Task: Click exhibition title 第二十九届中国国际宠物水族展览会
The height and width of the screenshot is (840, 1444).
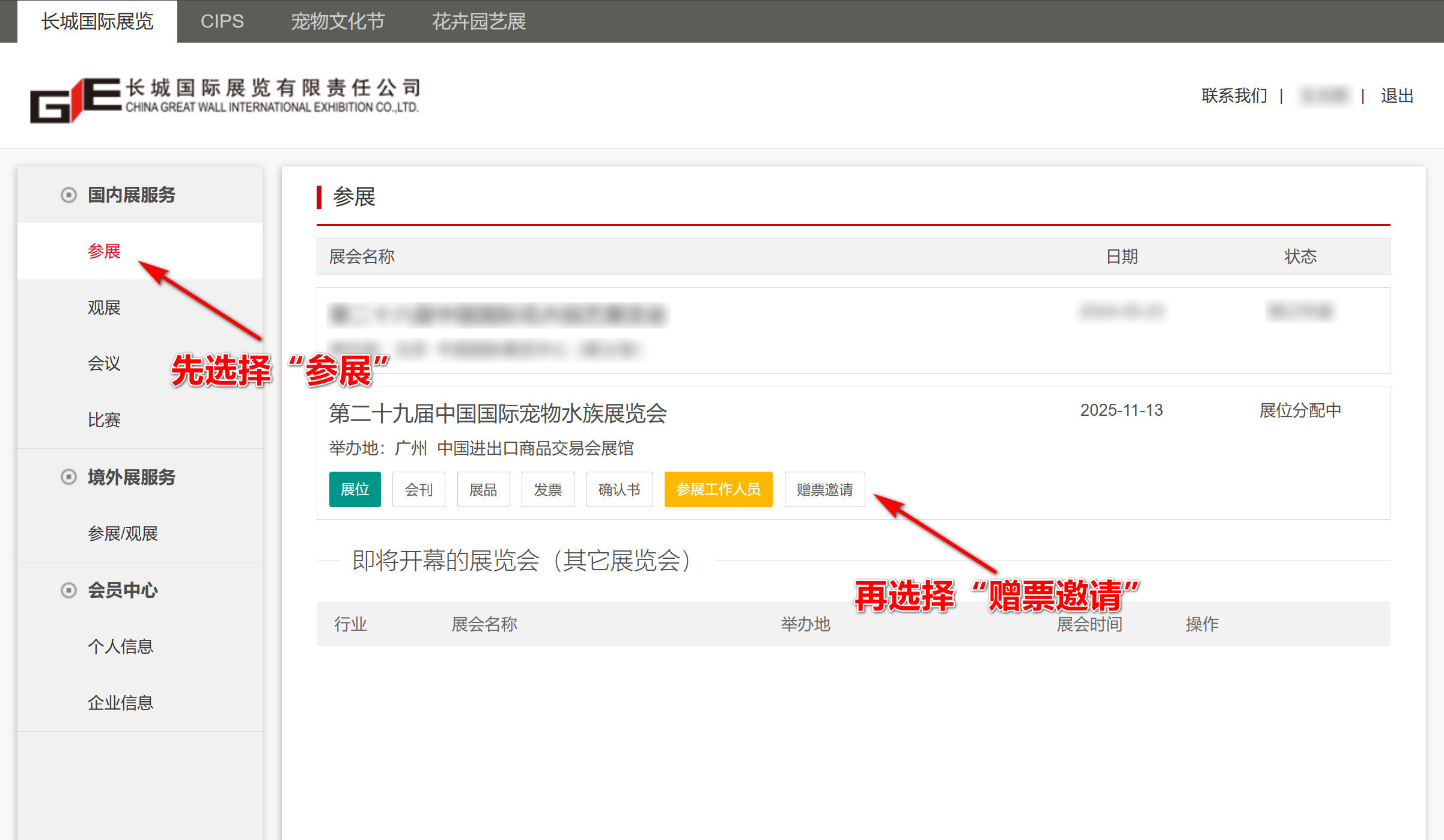Action: [498, 413]
